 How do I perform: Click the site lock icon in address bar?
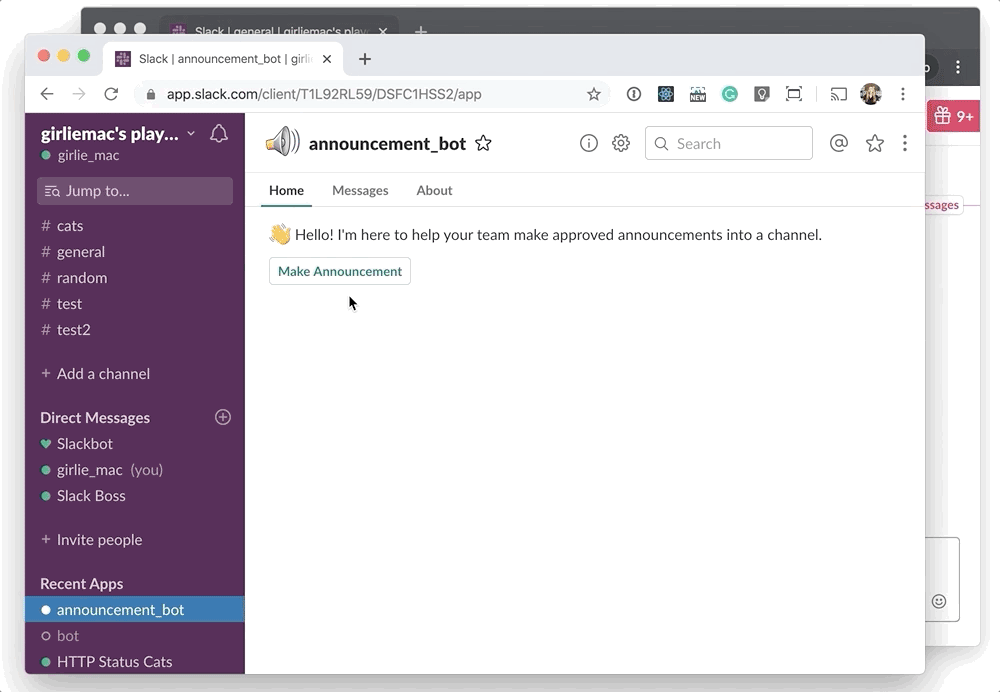pyautogui.click(x=151, y=94)
